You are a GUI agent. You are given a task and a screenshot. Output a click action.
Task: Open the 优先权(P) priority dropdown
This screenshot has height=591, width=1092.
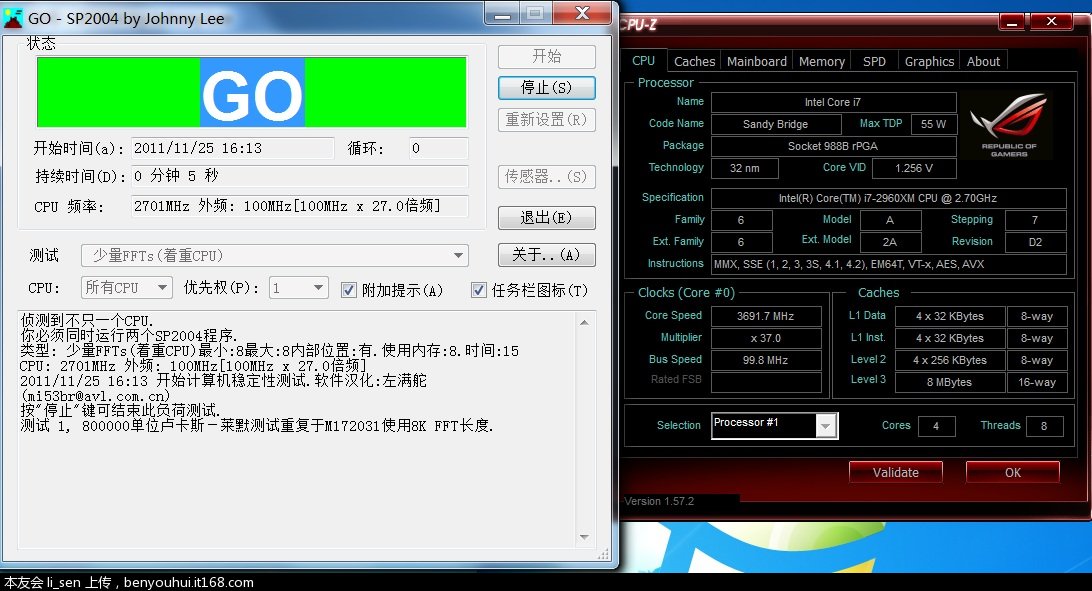[x=298, y=287]
